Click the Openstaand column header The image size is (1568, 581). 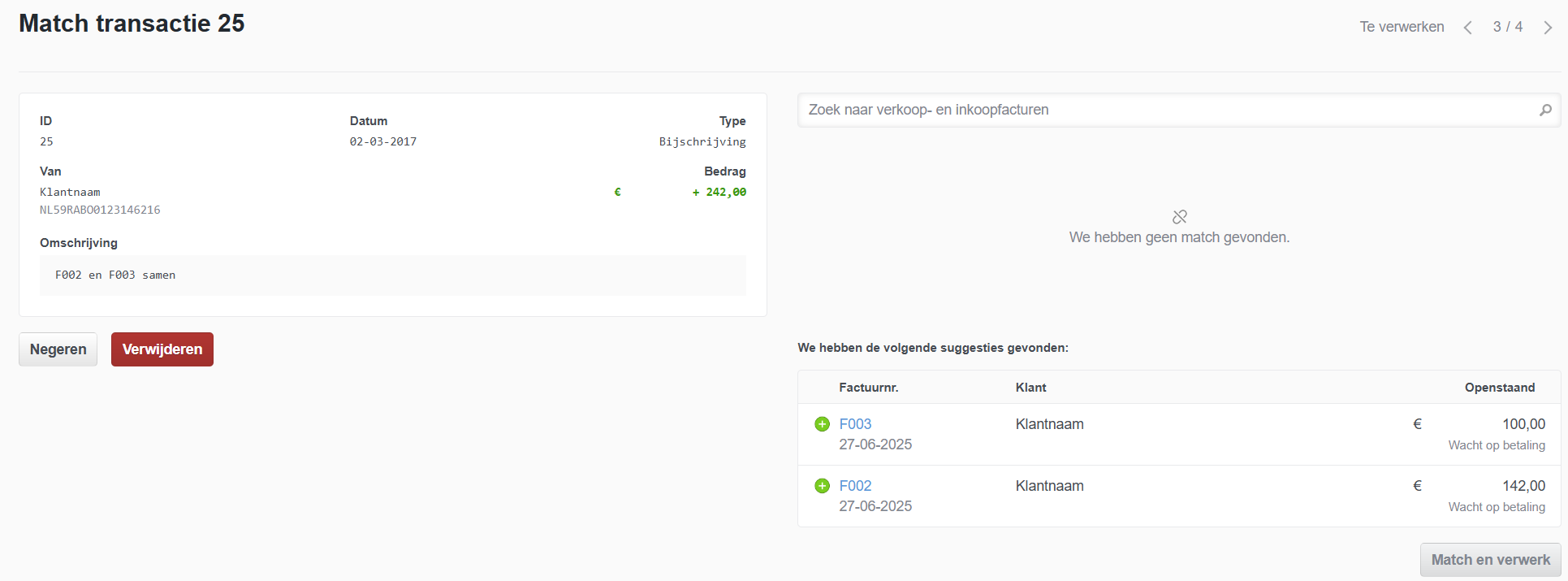tap(1499, 388)
